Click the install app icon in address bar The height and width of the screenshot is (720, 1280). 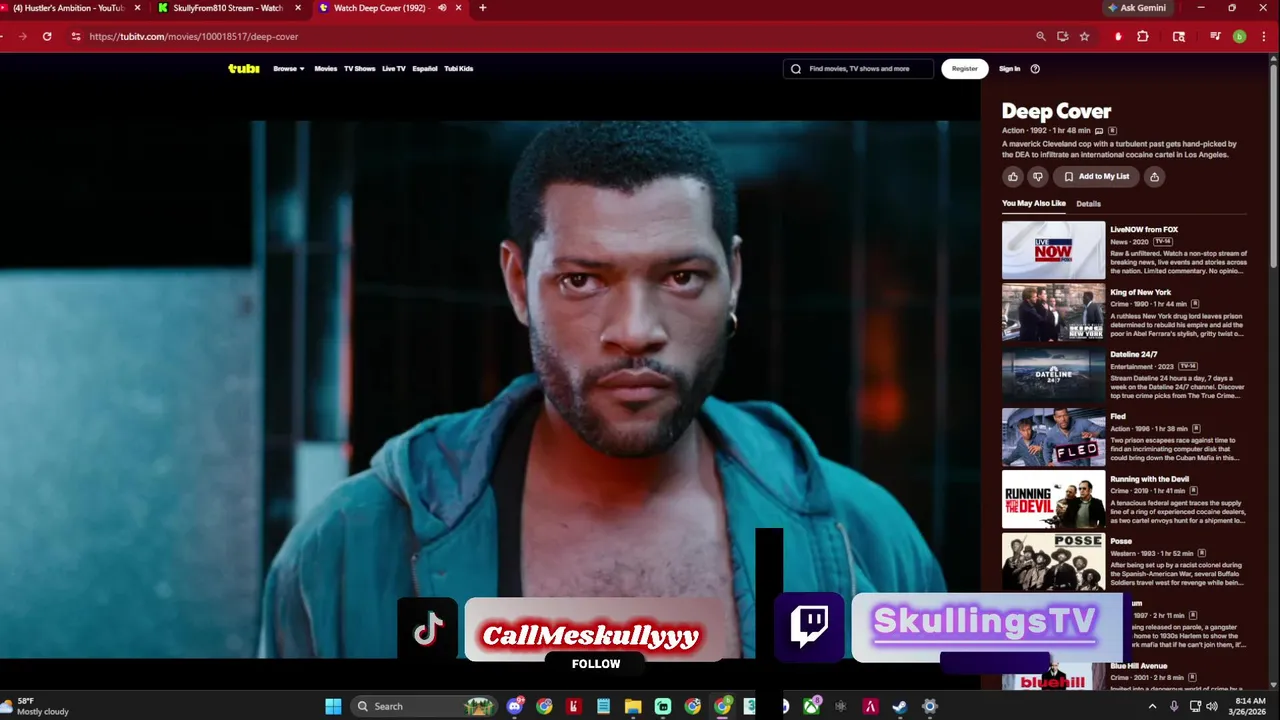[x=1063, y=36]
